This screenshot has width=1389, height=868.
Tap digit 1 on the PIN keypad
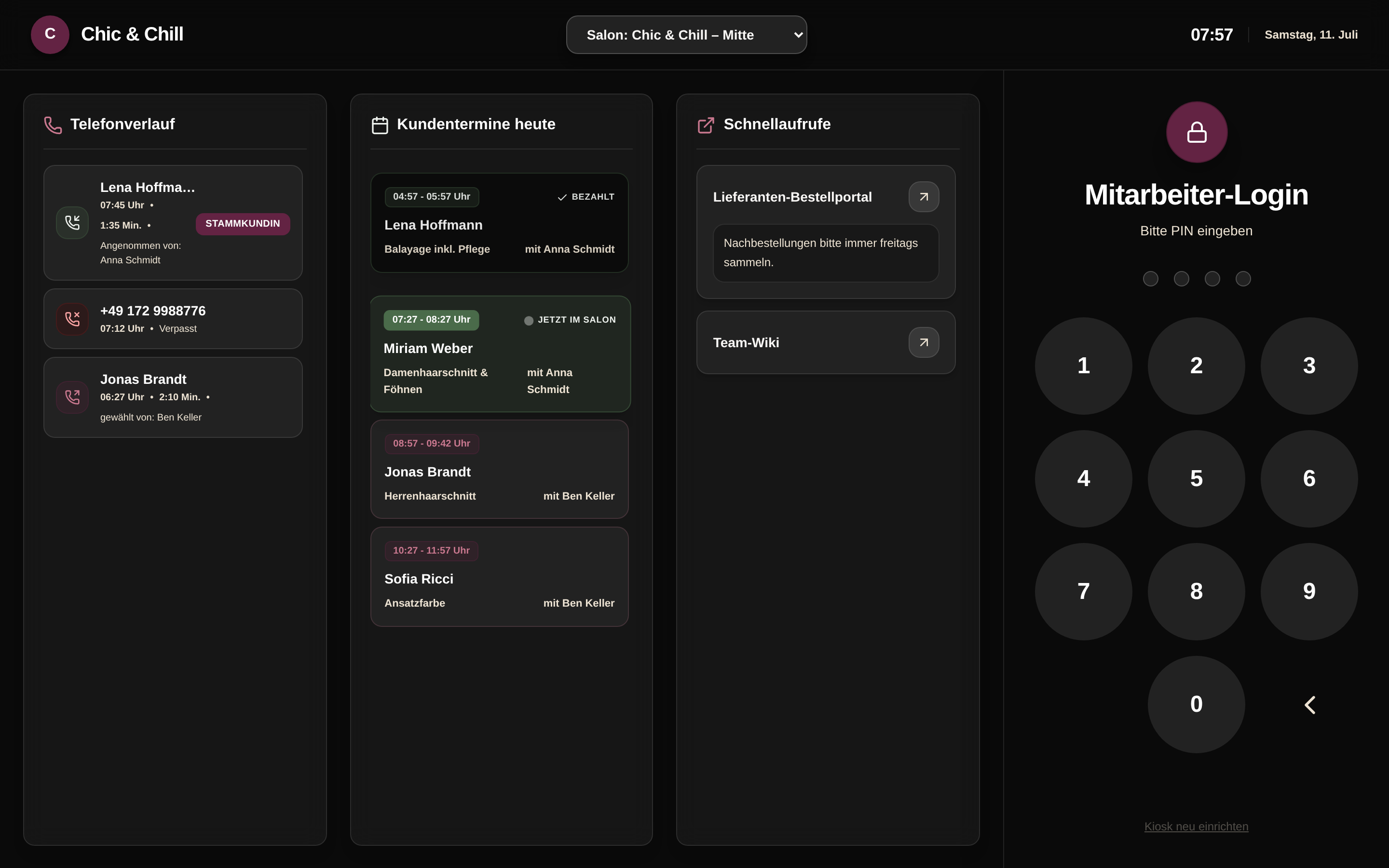(1083, 366)
